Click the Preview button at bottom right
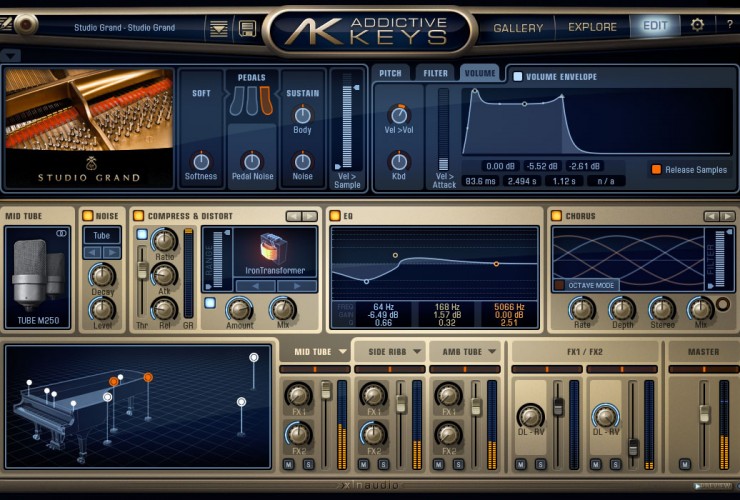This screenshot has height=500, width=740. pos(713,486)
